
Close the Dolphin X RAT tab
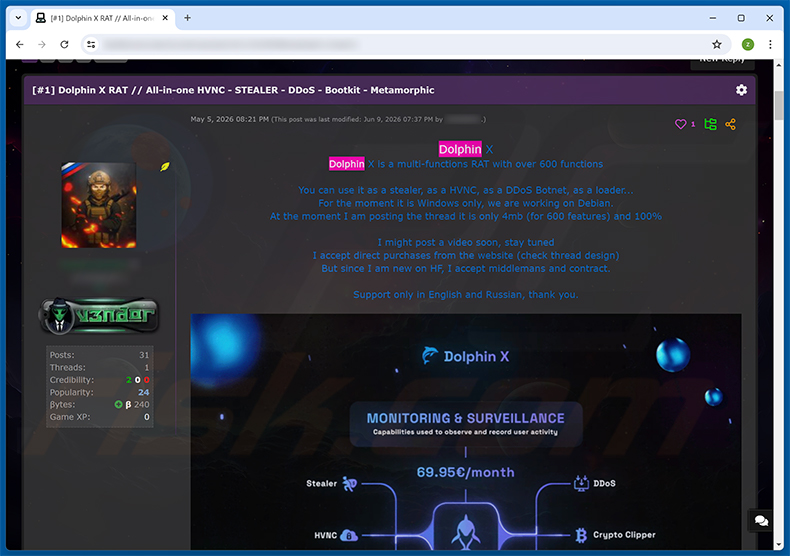coord(165,18)
